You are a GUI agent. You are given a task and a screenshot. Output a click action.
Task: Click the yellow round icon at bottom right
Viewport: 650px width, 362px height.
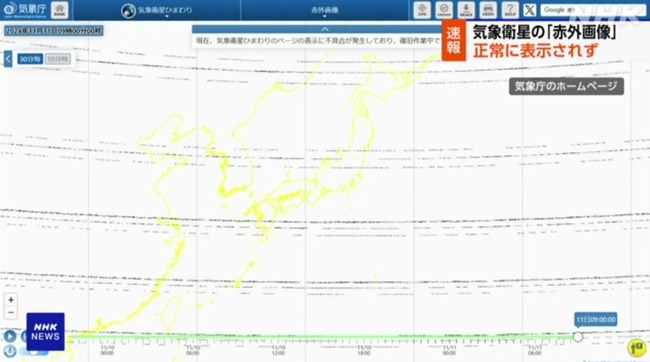[x=636, y=347]
